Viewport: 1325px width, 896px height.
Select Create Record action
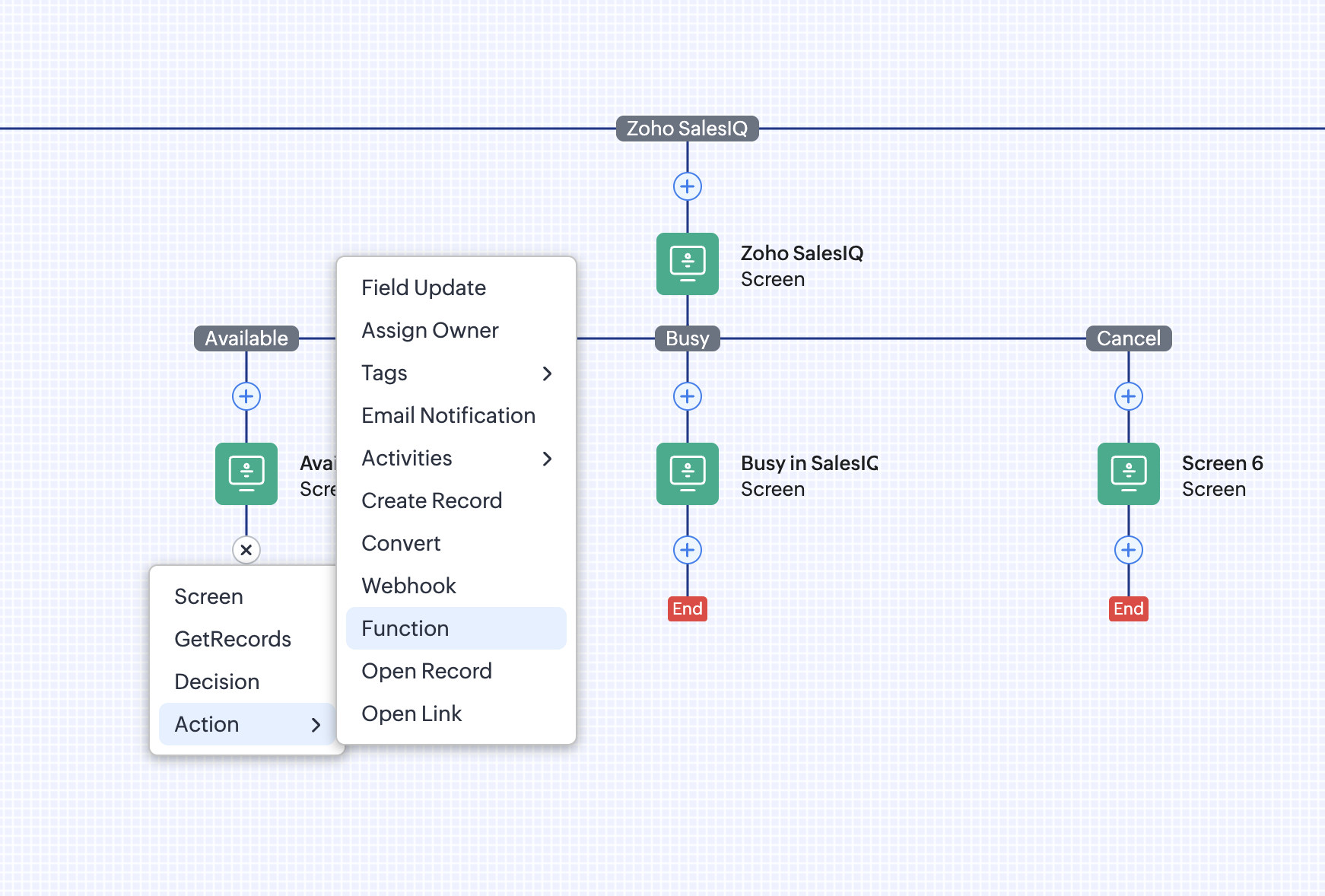456,500
